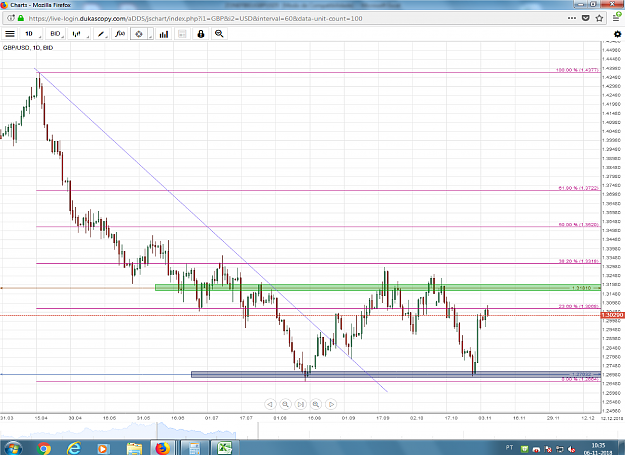Select the blue support zone rectangle
Viewport: 625px width, 455px height.
tap(396, 375)
